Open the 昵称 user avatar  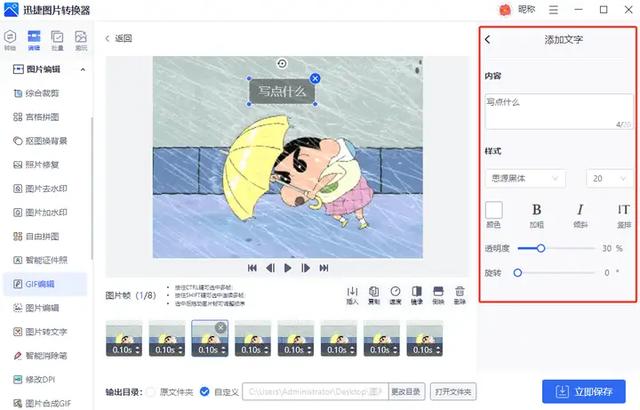[505, 10]
